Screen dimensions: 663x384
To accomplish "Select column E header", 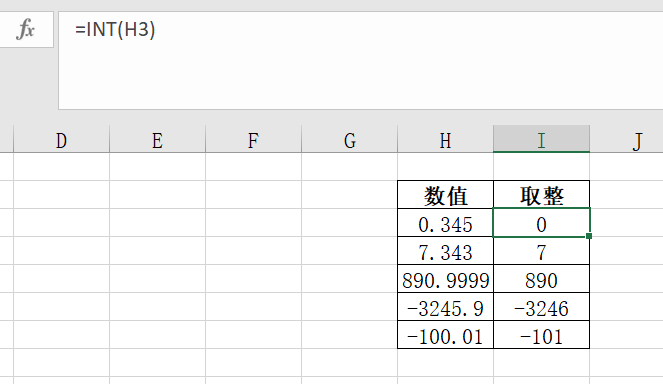I will pos(157,139).
